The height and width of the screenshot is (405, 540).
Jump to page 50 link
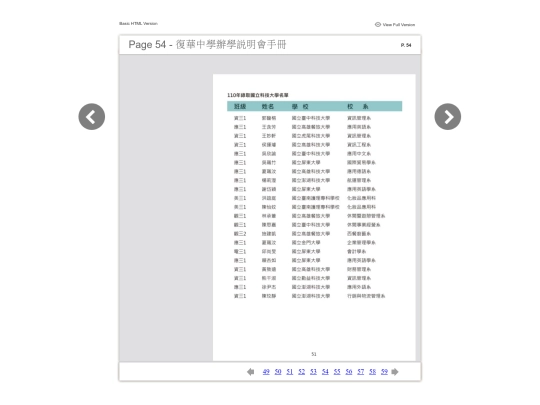(x=278, y=372)
